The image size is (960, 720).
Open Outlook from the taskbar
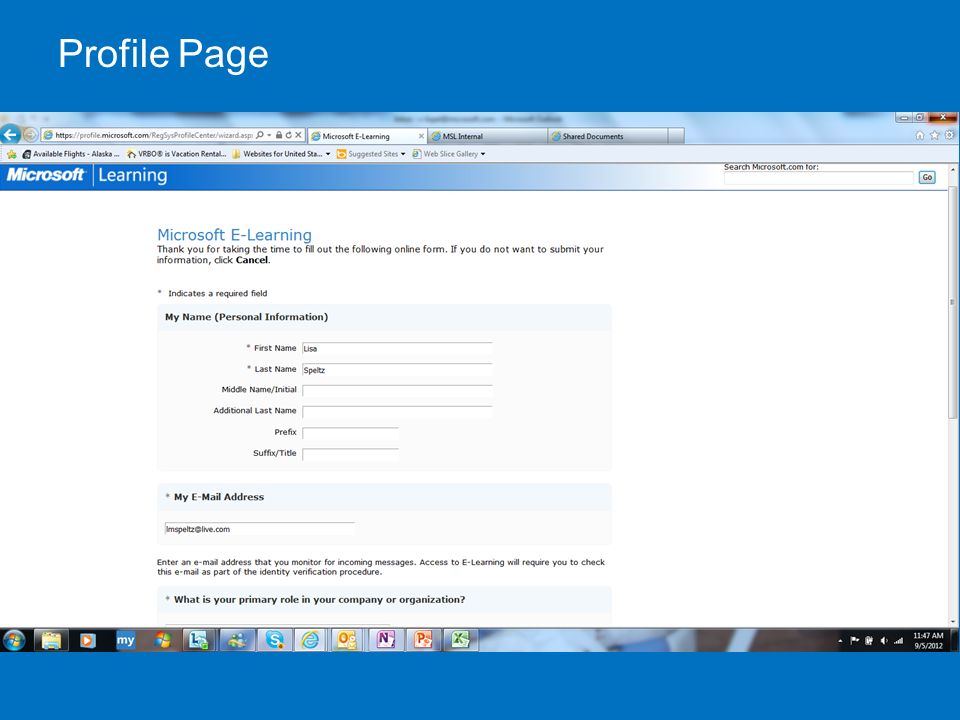click(x=347, y=640)
